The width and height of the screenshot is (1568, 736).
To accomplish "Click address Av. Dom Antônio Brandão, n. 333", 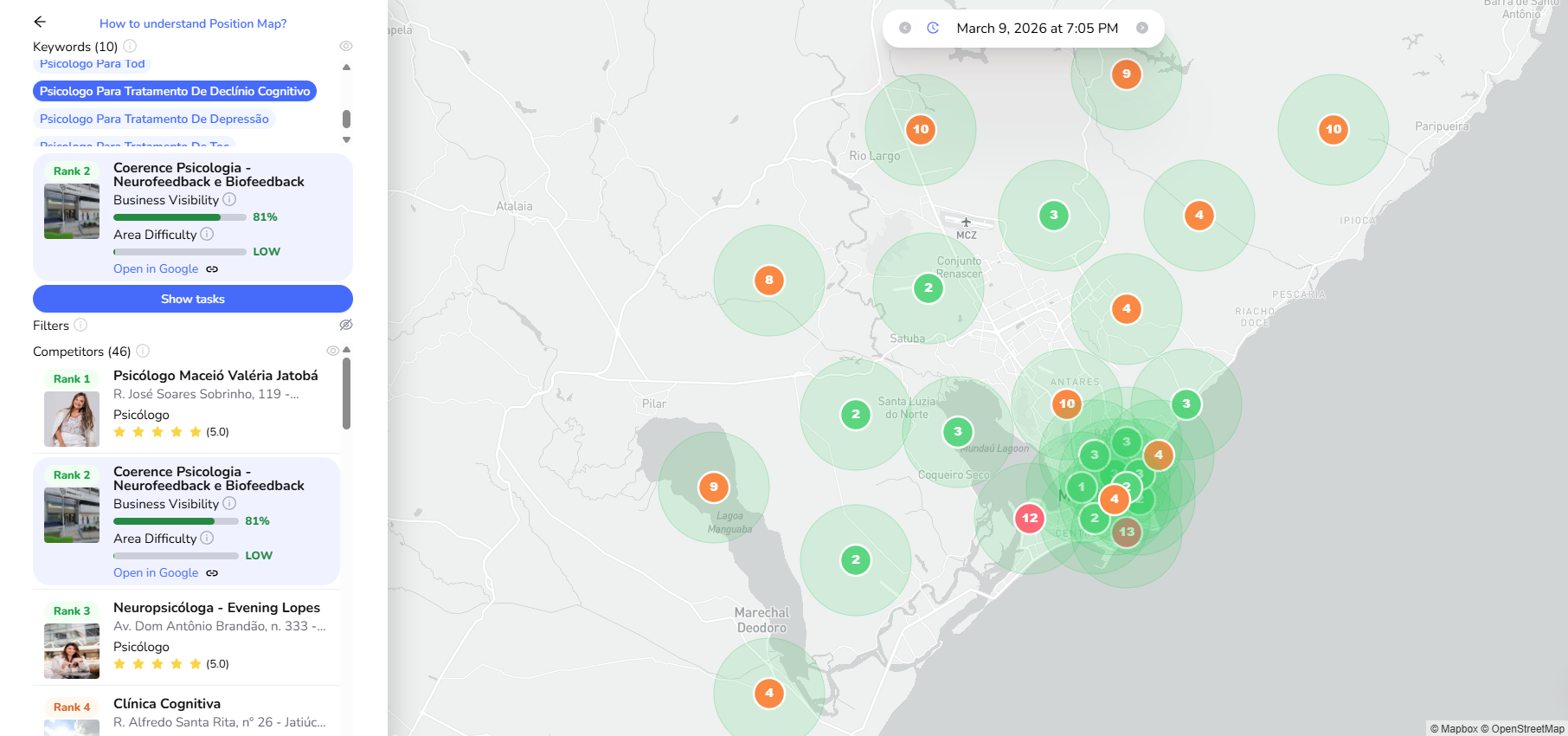I will 220,626.
